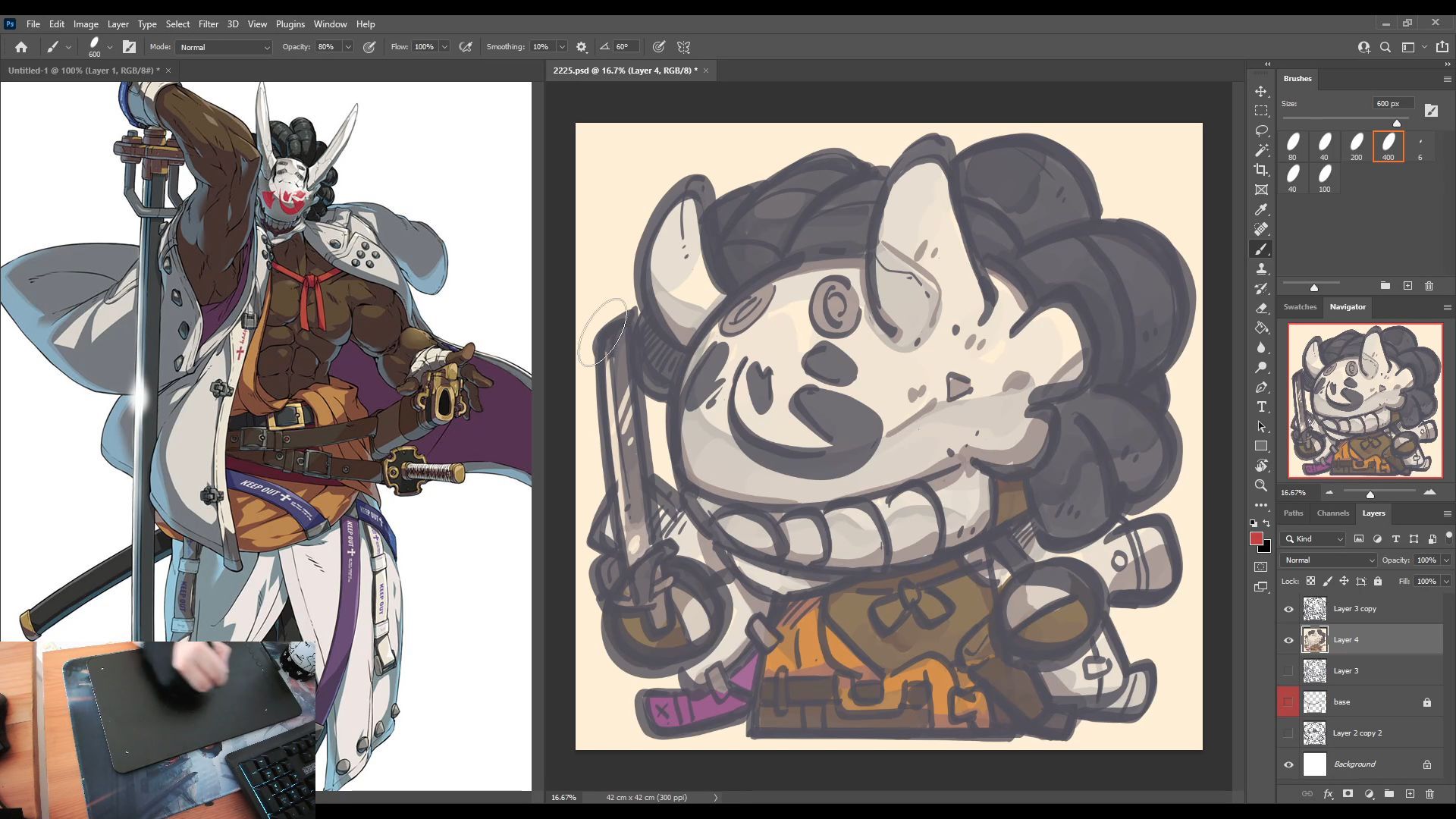Screen dimensions: 1456x819
Task: Select the Brush tool in toolbar
Action: [x=1261, y=249]
